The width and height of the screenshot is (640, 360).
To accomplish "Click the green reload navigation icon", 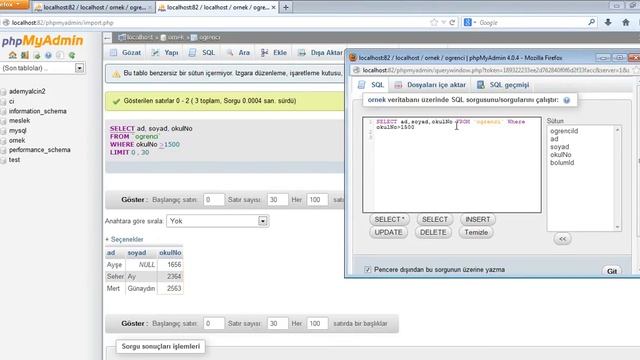I will click(72, 55).
